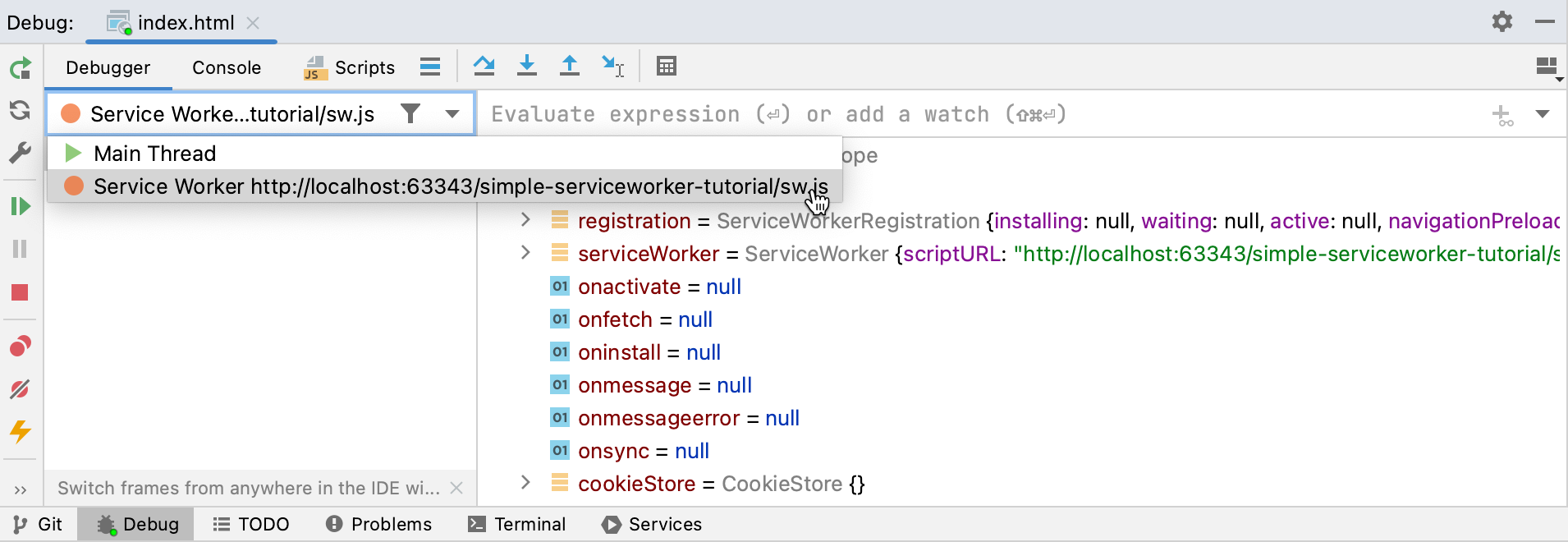The width and height of the screenshot is (1568, 542).
Task: Click the red Stop button
Action: click(x=21, y=292)
